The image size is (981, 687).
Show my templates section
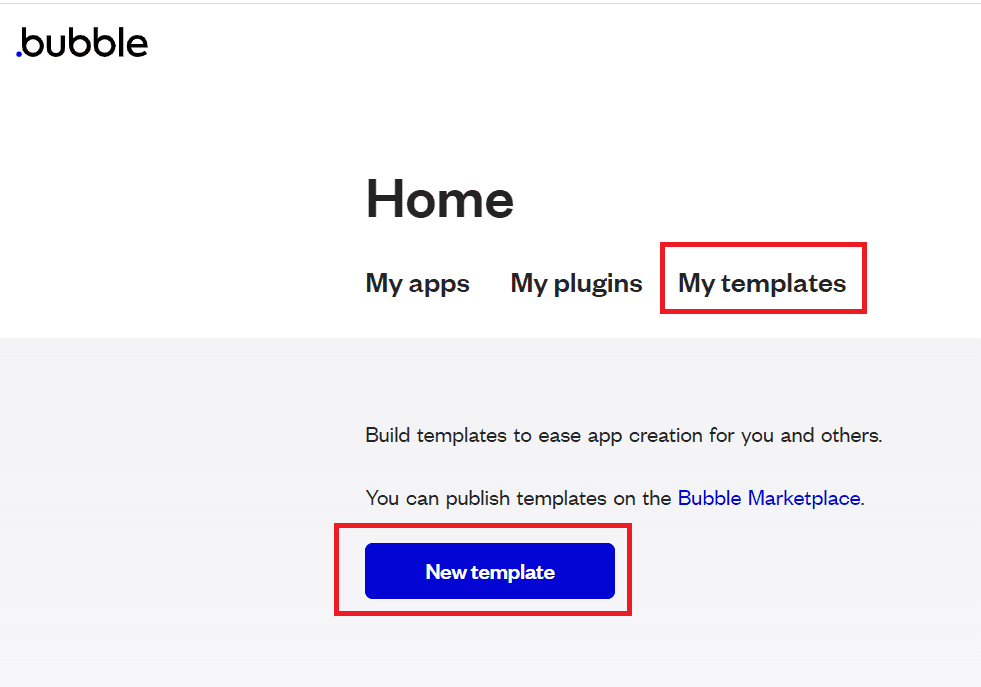(x=762, y=283)
